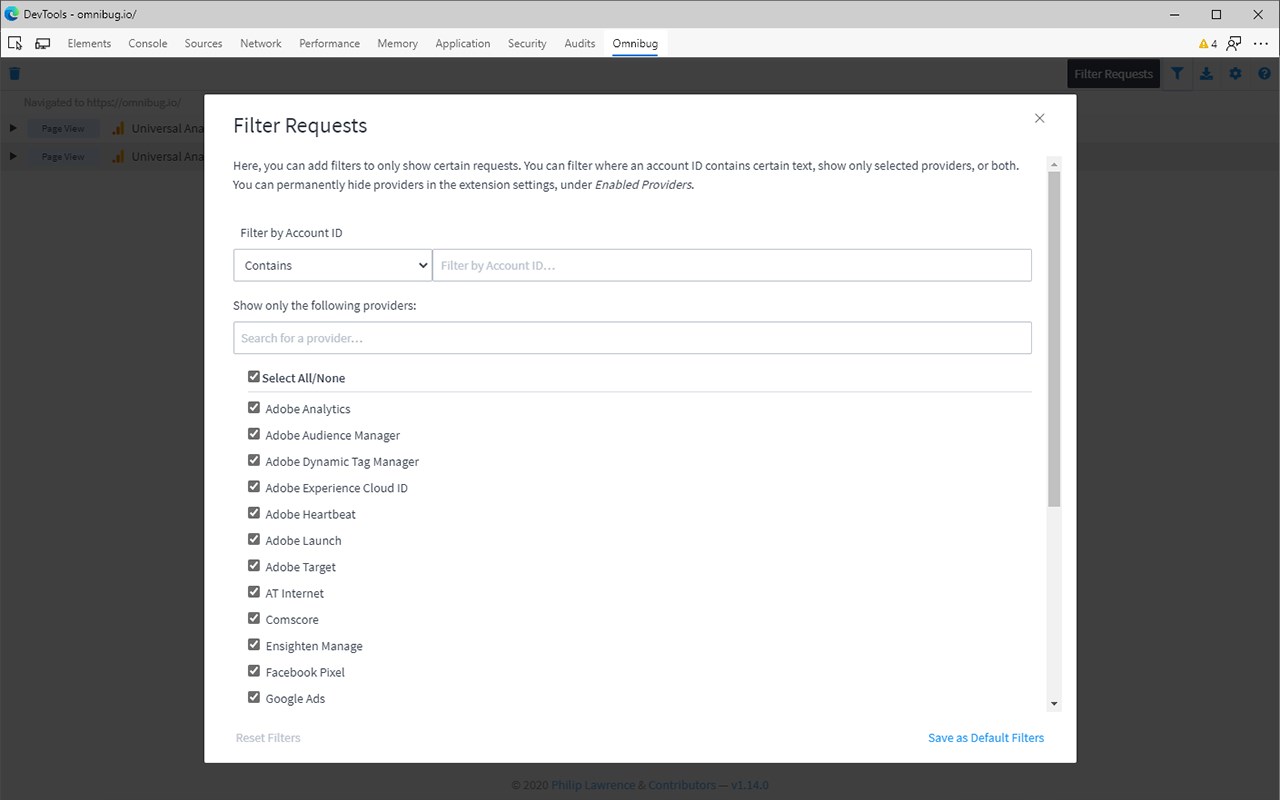The height and width of the screenshot is (800, 1280).
Task: Uncheck the Facebook Pixel checkbox
Action: [x=254, y=671]
